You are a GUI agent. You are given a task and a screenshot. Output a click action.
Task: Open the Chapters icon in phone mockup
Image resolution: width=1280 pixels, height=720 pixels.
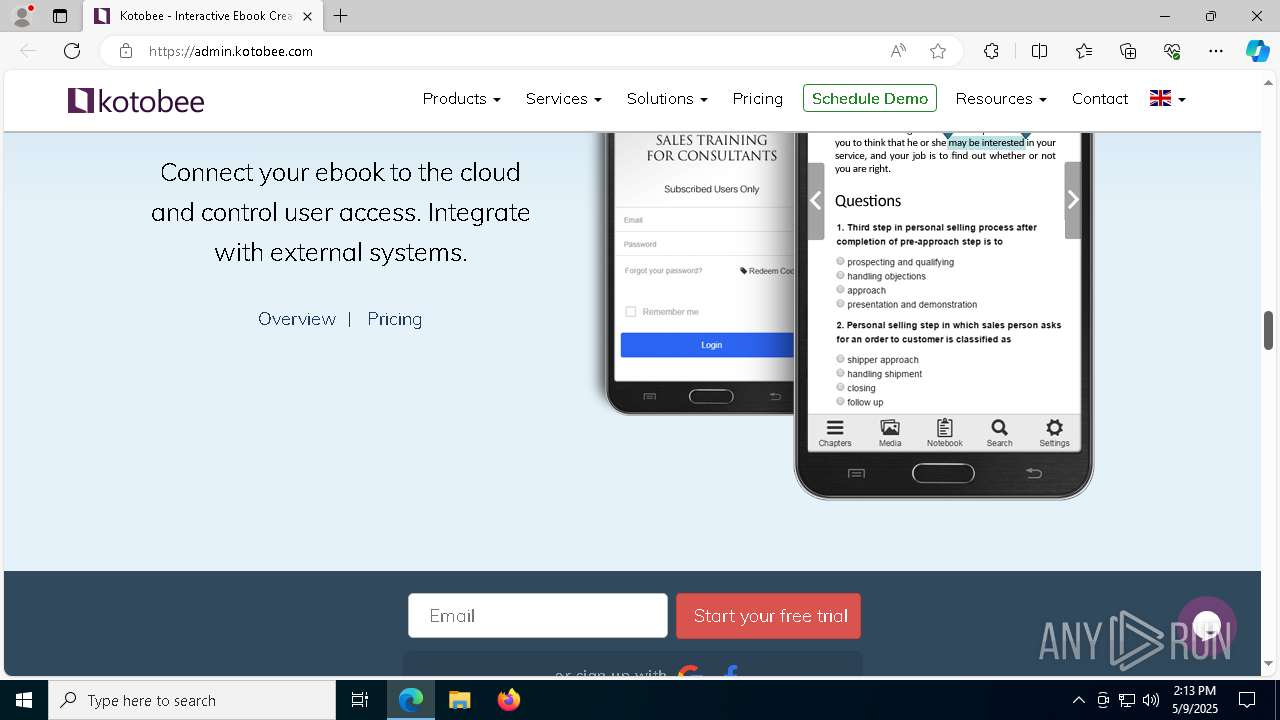point(835,433)
